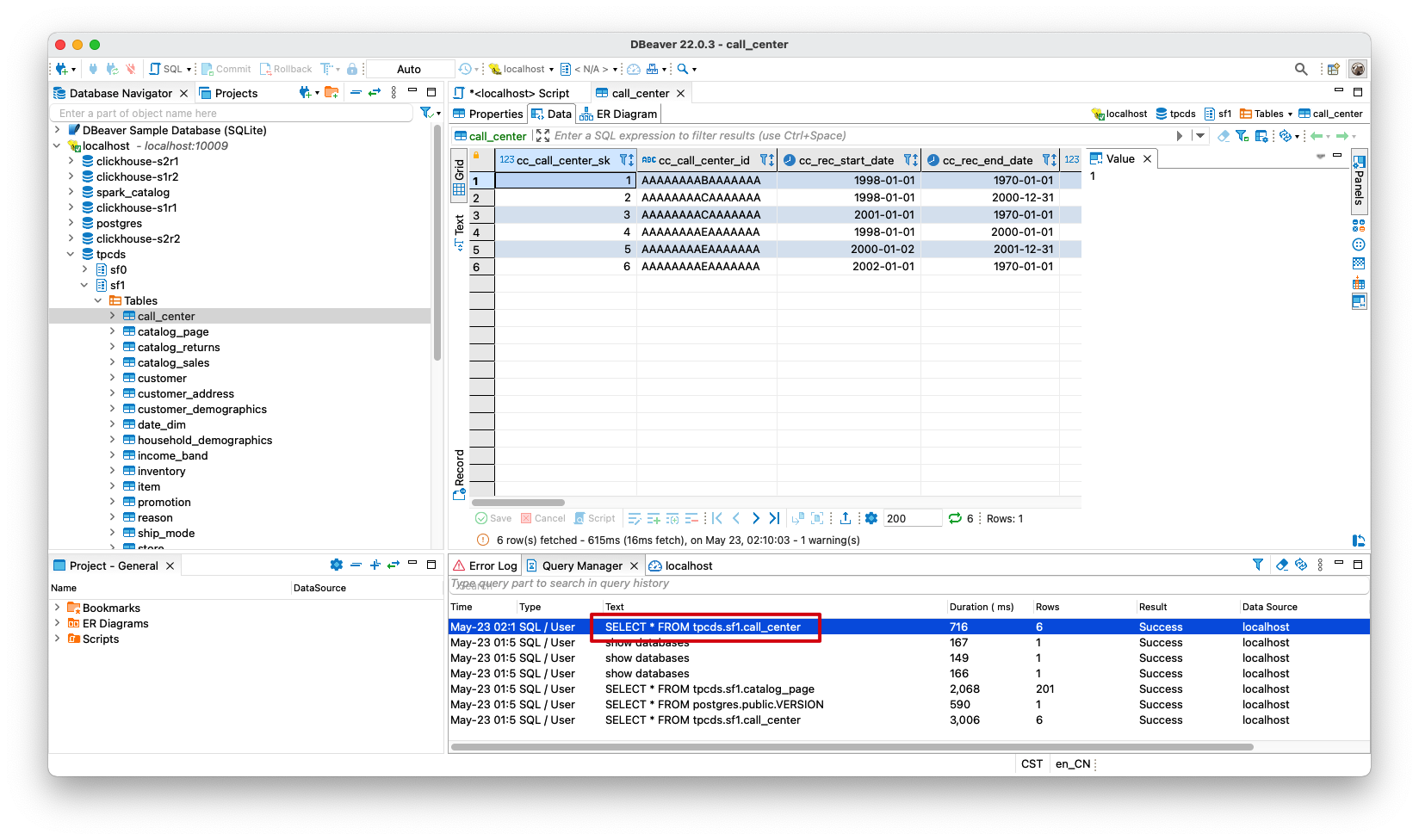The height and width of the screenshot is (840, 1419).
Task: Click the sf1 breadcrumb link
Action: coord(1218,114)
